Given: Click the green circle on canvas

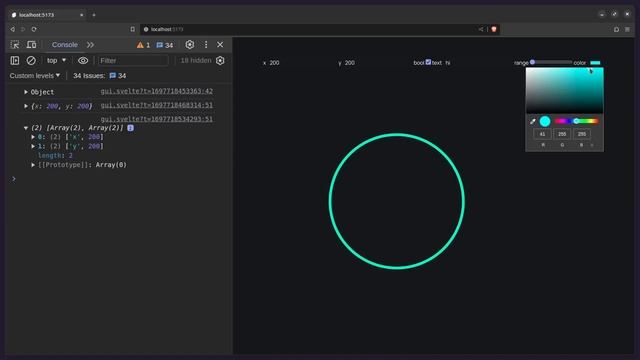Looking at the screenshot, I should [397, 201].
